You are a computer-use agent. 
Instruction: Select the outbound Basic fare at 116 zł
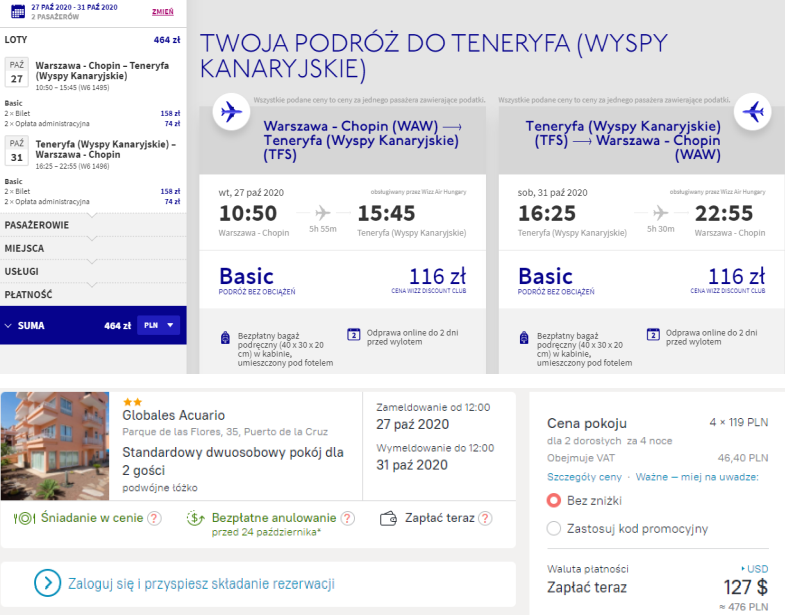(342, 279)
